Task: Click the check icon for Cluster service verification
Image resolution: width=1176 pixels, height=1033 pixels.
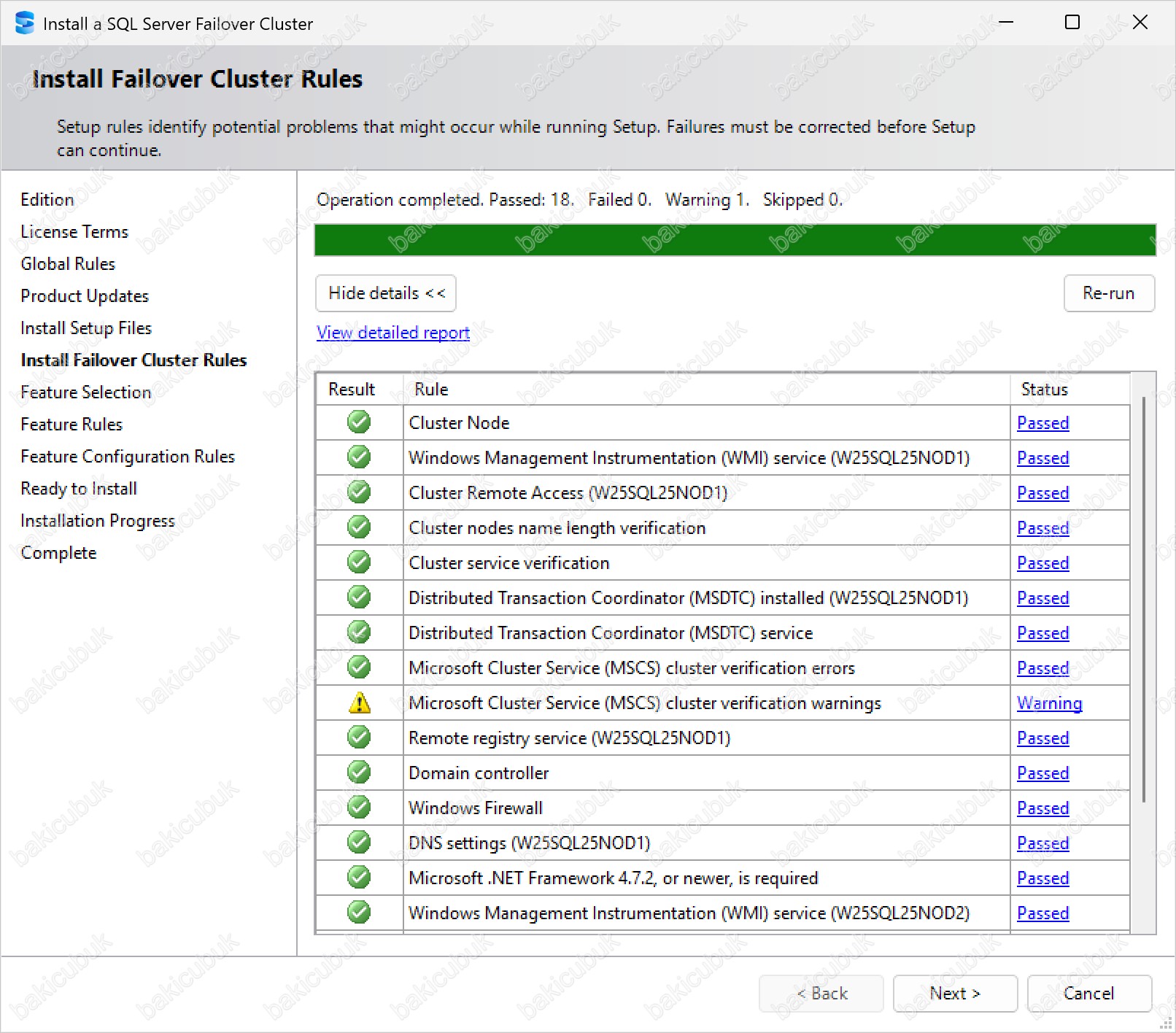Action: [x=358, y=562]
